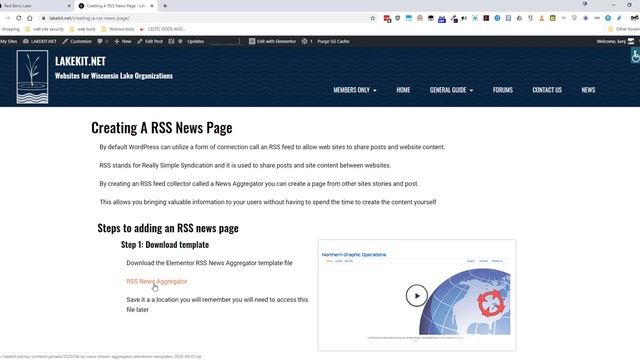Close the Red Berry Lake tab
Image resolution: width=640 pixels, height=360 pixels.
pos(69,6)
